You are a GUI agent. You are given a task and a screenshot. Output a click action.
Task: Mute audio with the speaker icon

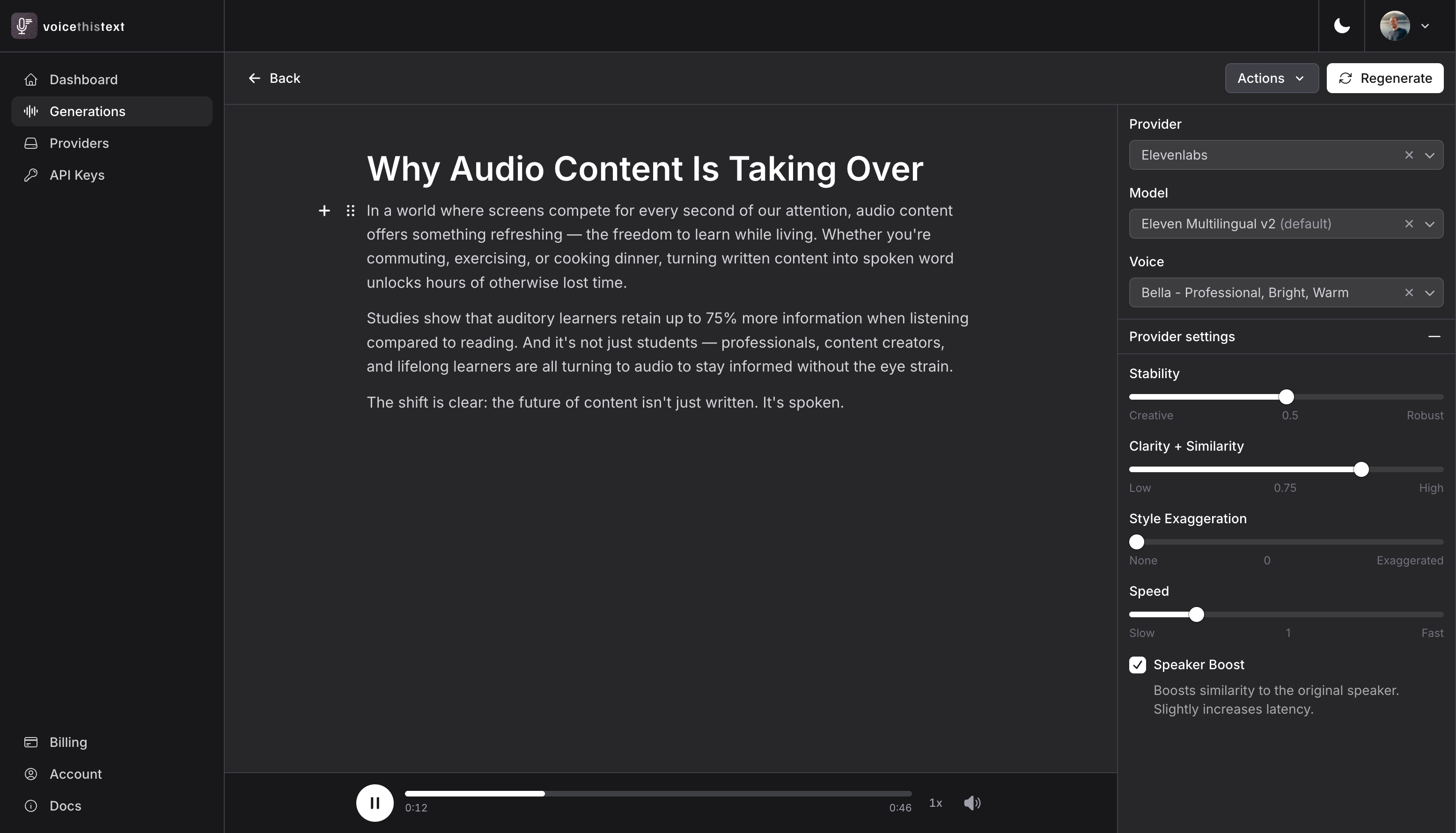pyautogui.click(x=972, y=803)
